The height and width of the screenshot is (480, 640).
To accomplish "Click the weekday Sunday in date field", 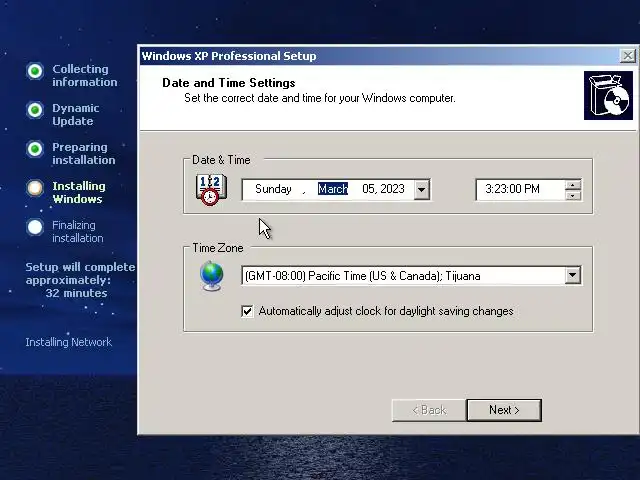I will tap(273, 189).
